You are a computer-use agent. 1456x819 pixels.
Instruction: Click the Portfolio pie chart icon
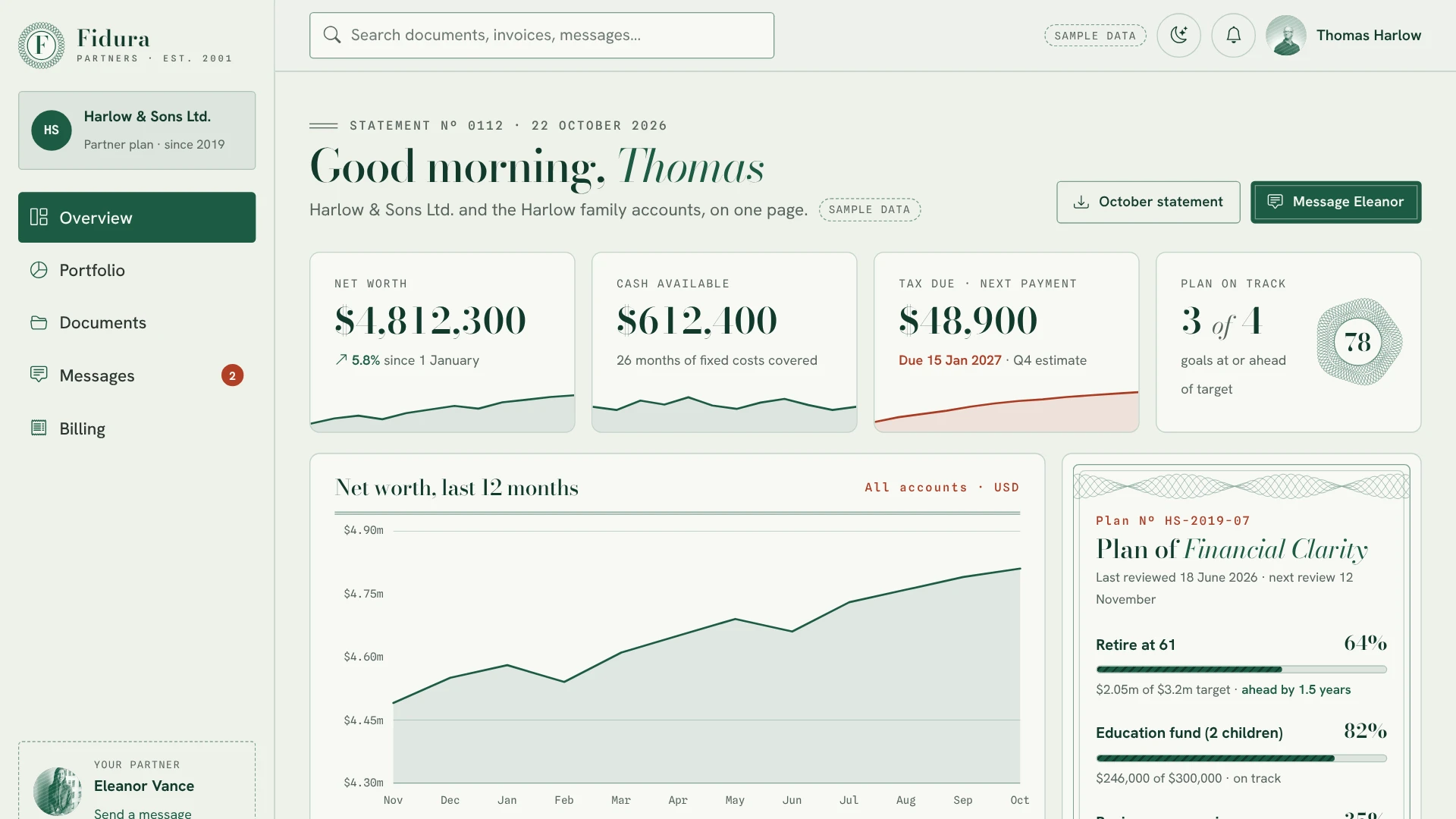(39, 270)
